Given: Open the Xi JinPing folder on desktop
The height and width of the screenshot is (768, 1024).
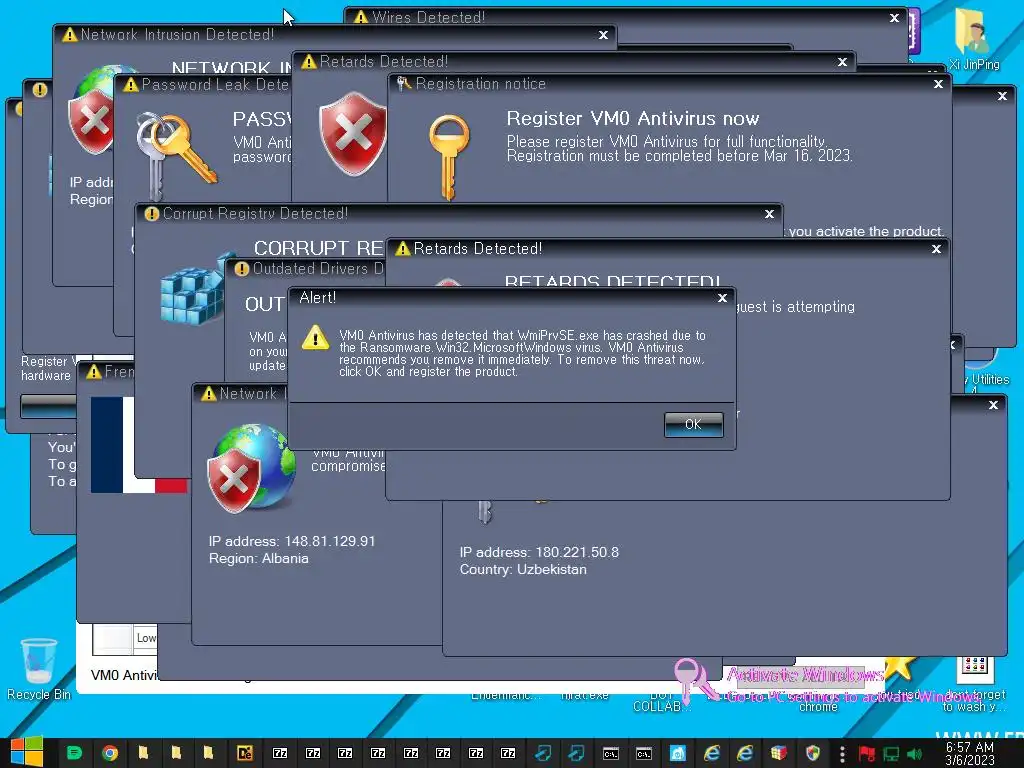Looking at the screenshot, I should [x=974, y=39].
